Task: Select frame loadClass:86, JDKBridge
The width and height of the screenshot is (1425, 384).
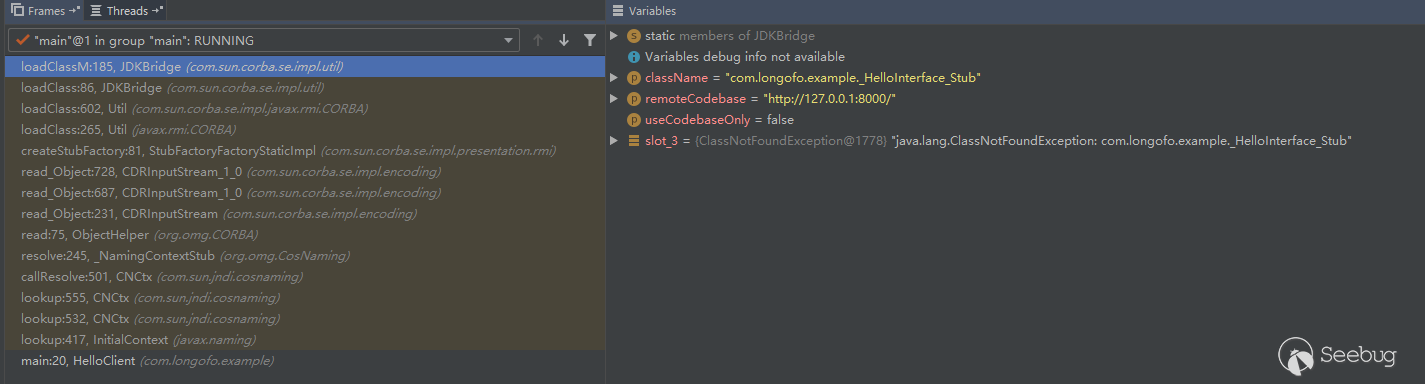Action: (305, 88)
